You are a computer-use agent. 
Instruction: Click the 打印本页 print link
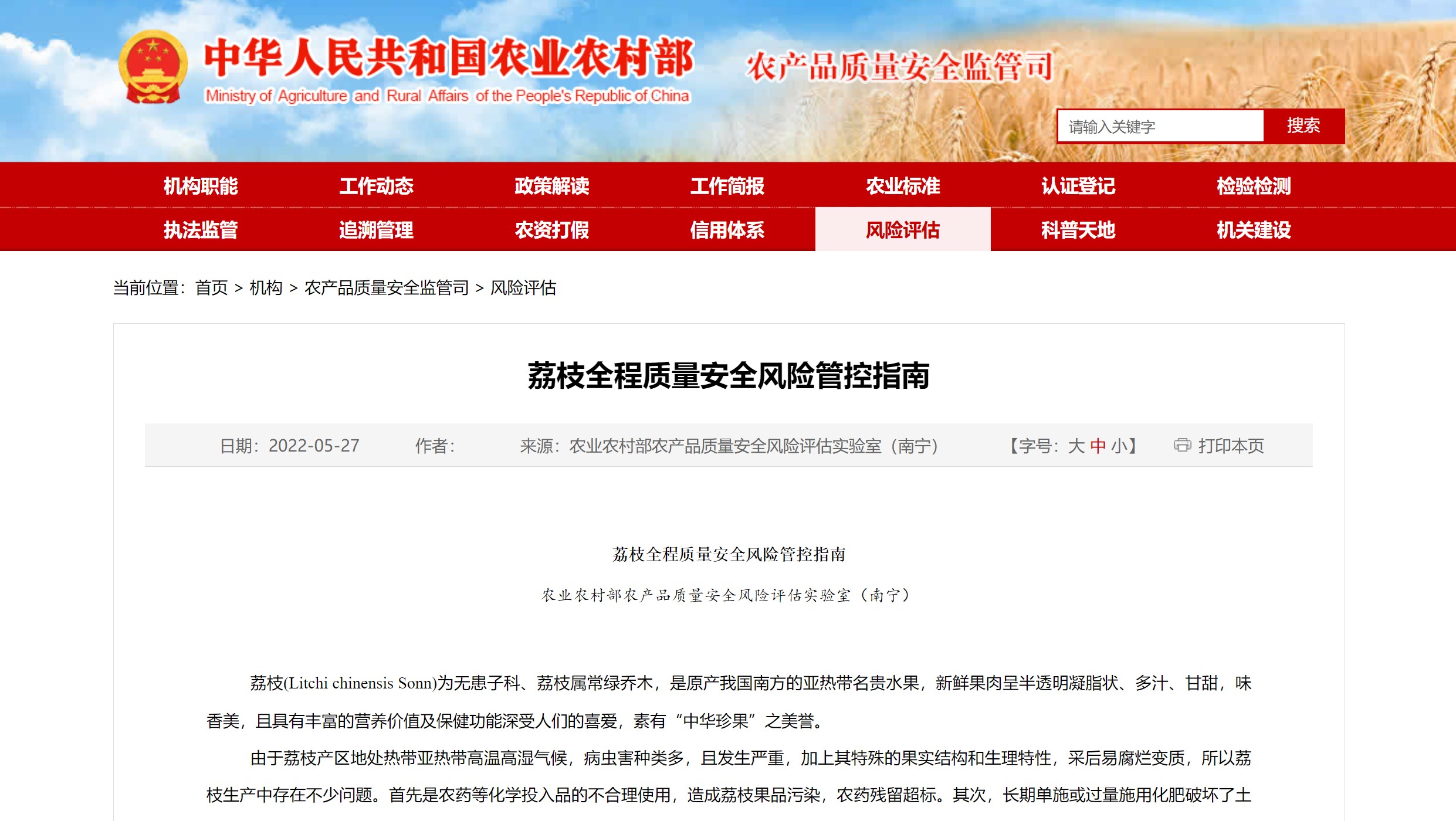1231,446
